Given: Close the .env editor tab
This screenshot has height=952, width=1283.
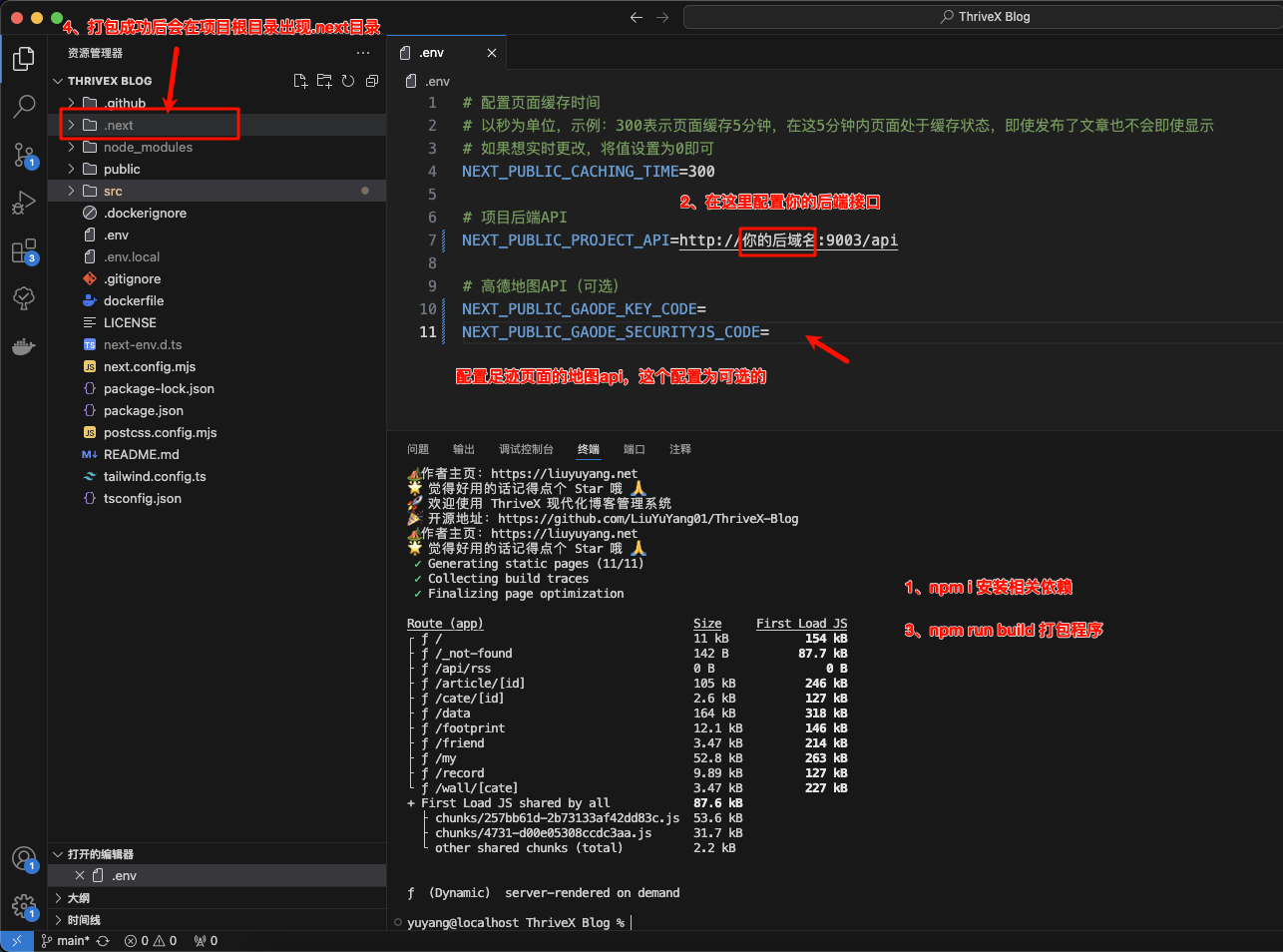Looking at the screenshot, I should click(492, 53).
